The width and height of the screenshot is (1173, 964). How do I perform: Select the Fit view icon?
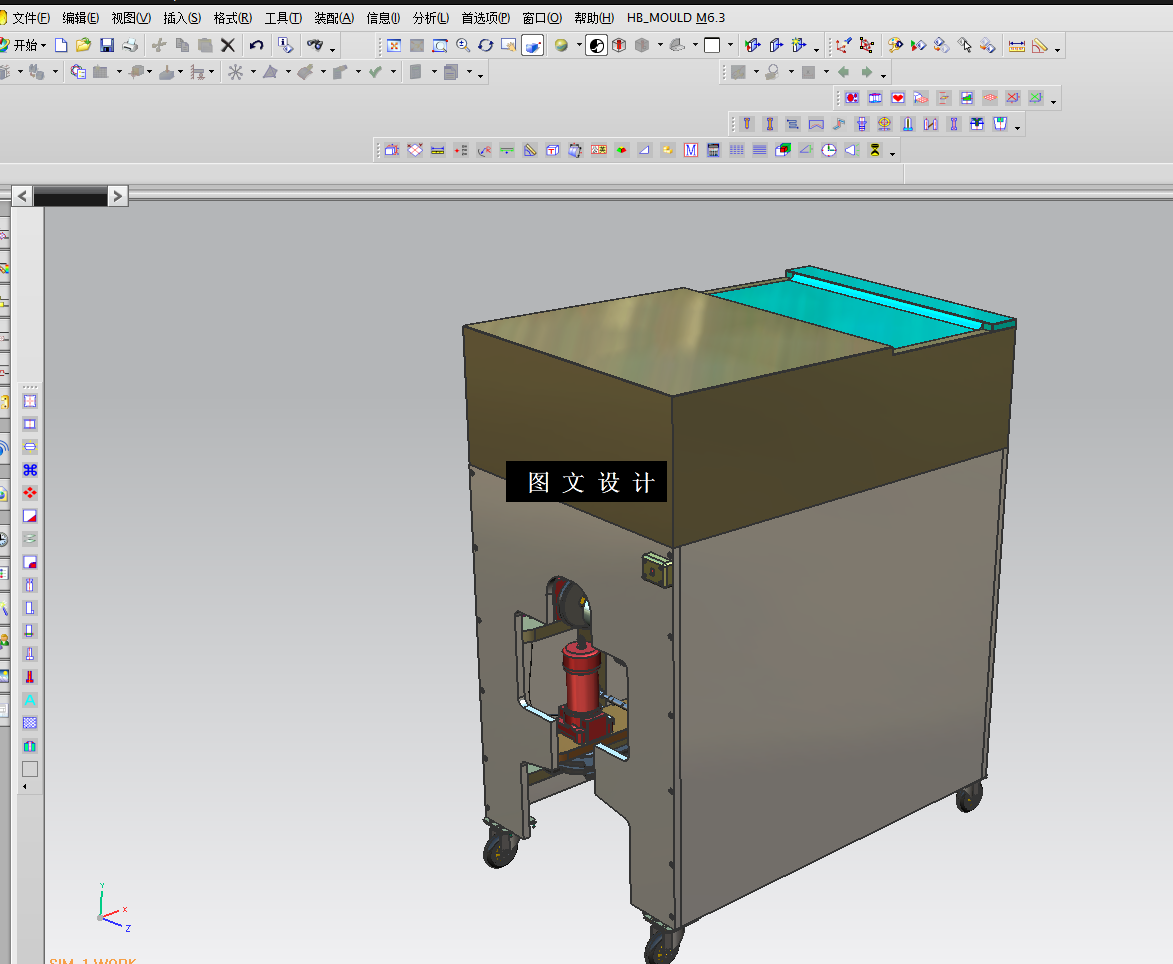click(394, 46)
